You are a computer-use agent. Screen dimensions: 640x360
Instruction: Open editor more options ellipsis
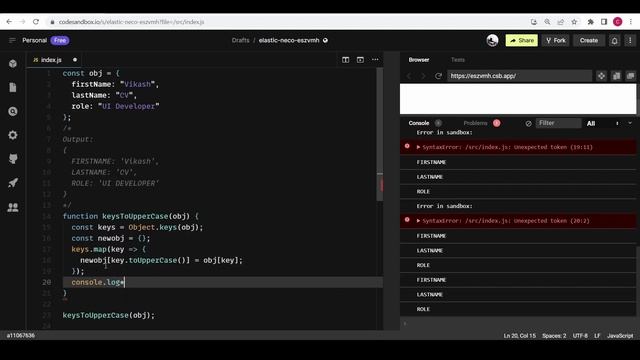[x=375, y=60]
